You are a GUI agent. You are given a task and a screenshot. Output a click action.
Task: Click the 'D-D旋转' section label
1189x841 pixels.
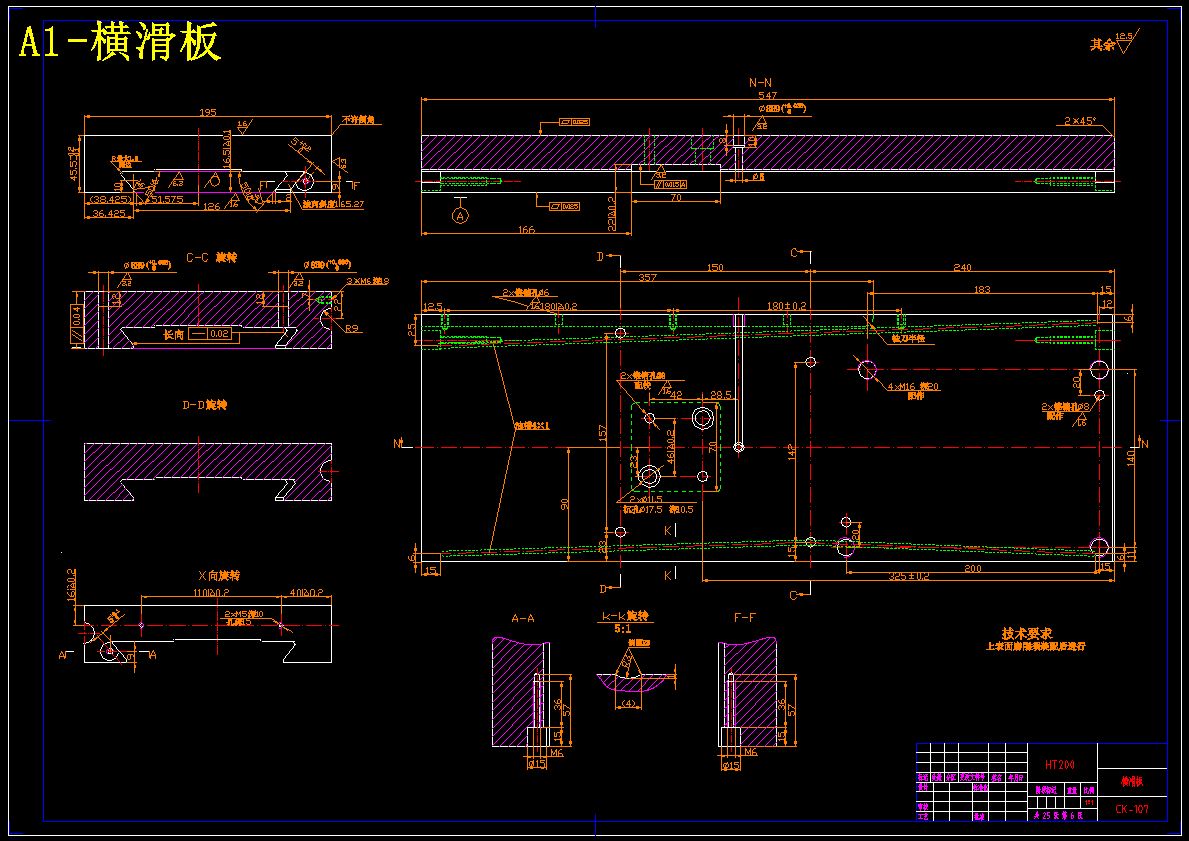(204, 405)
